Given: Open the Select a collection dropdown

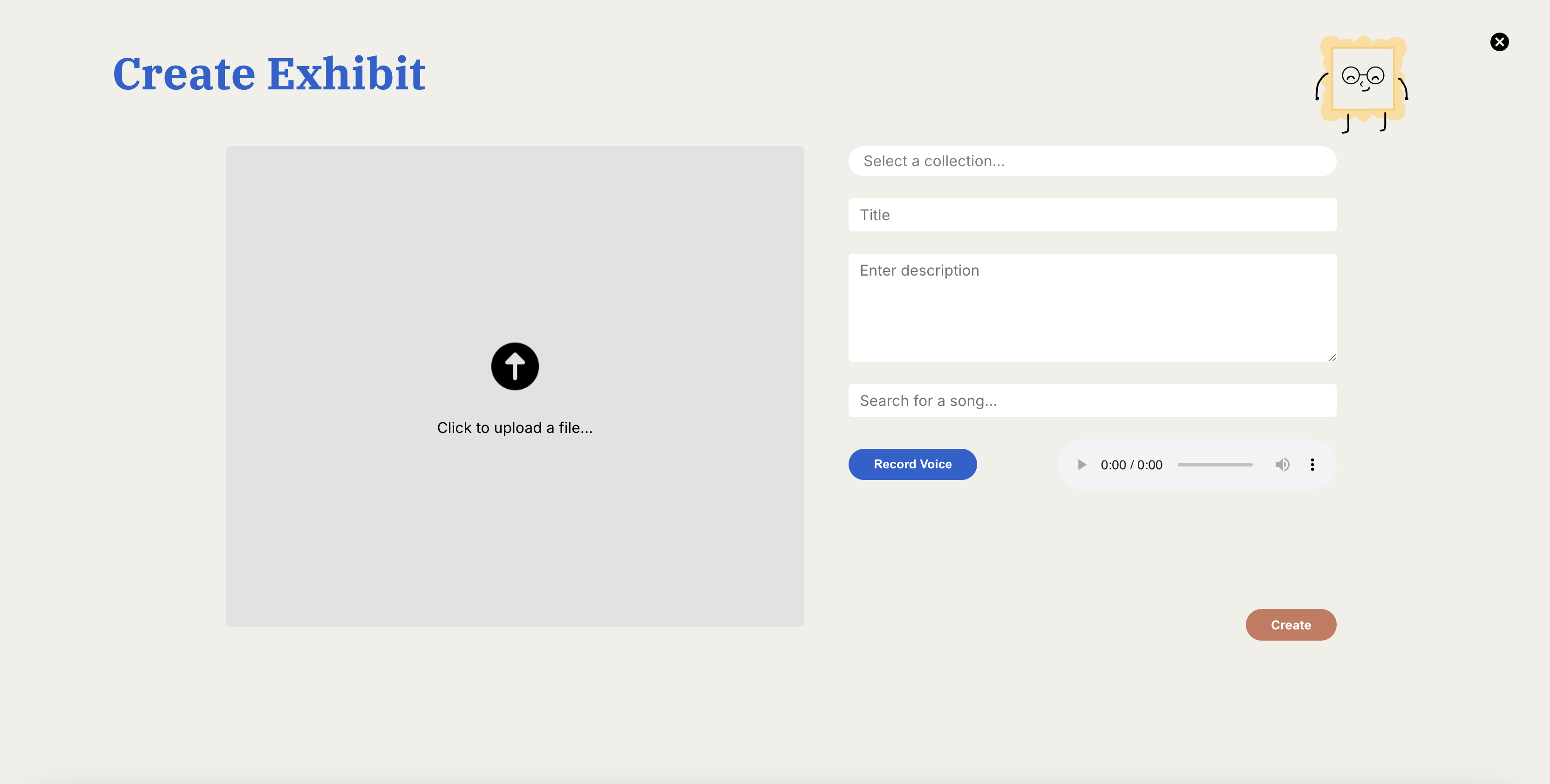Looking at the screenshot, I should 1092,161.
